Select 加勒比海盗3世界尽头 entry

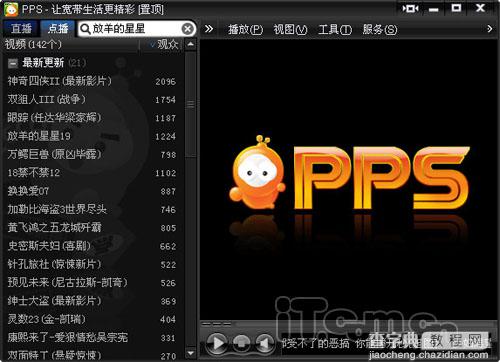(x=92, y=209)
